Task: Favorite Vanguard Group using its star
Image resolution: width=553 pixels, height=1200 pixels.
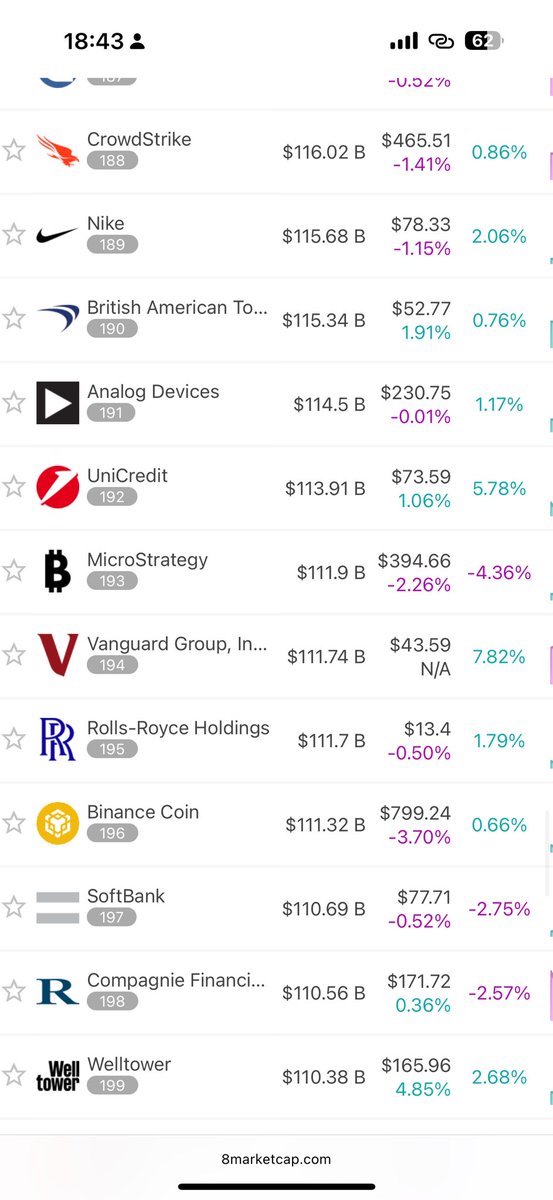Action: click(13, 655)
